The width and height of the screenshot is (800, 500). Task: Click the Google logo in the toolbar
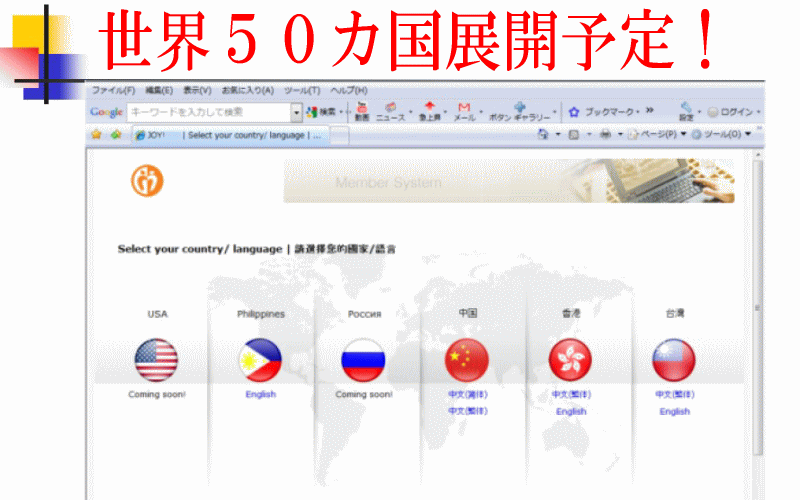pyautogui.click(x=106, y=112)
